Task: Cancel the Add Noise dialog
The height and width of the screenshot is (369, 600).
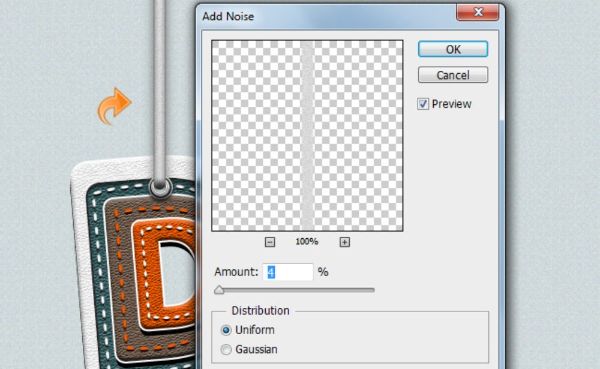Action: click(x=453, y=75)
